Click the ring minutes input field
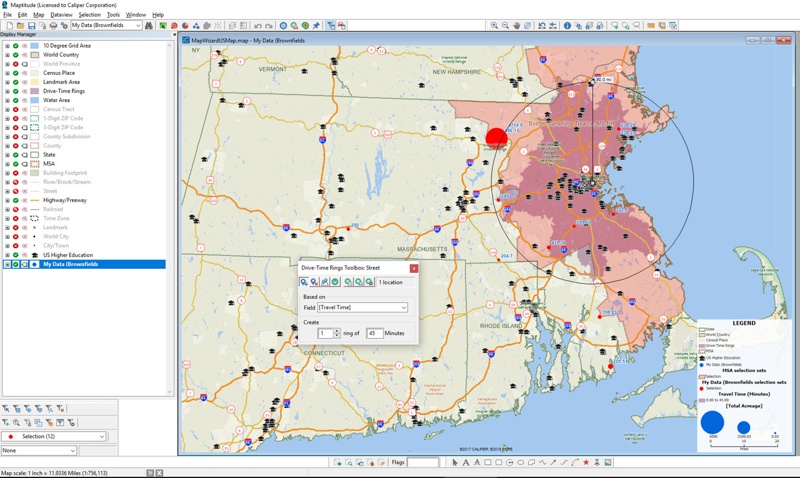 [x=374, y=333]
